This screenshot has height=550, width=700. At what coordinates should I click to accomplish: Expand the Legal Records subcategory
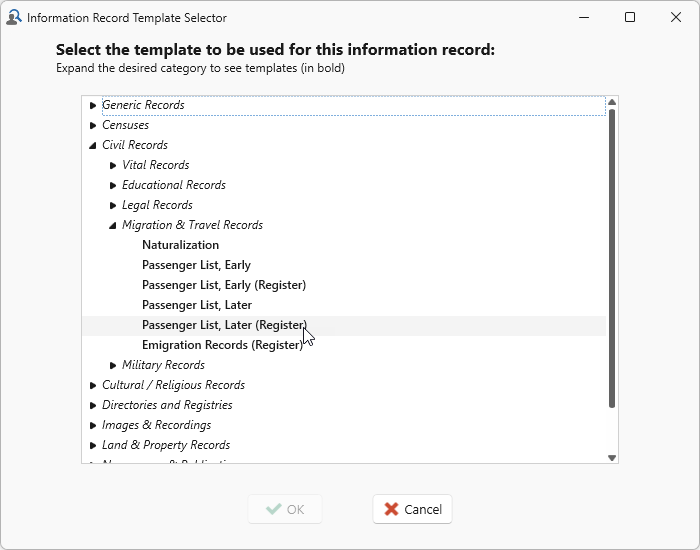pyautogui.click(x=113, y=205)
